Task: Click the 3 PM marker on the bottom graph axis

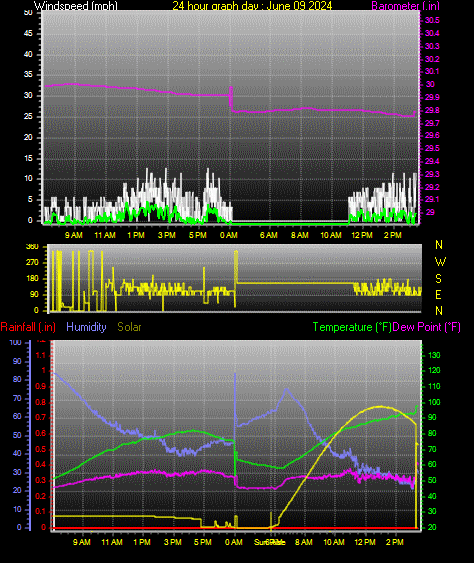Action: 173,542
